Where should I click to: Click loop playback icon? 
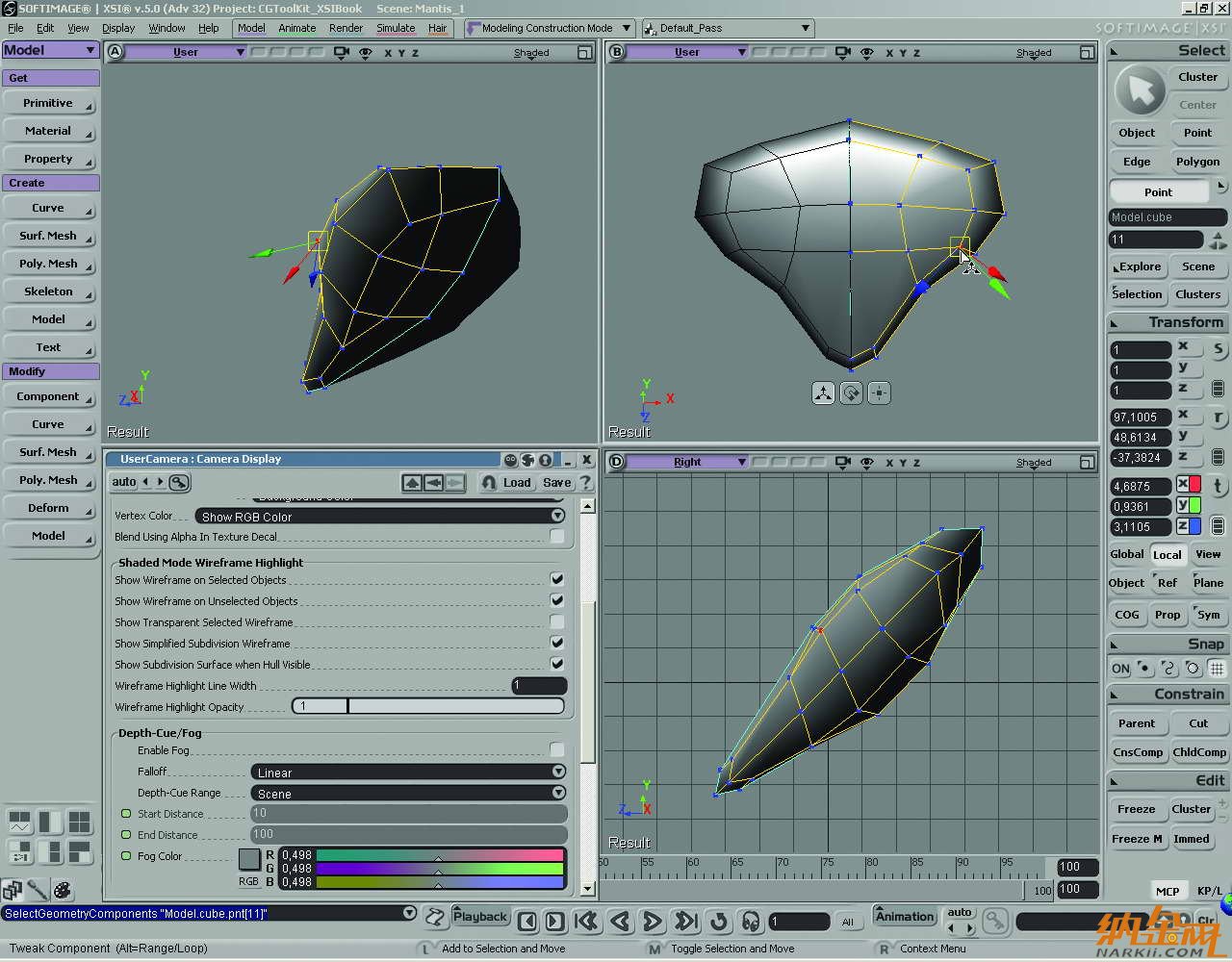tap(718, 922)
